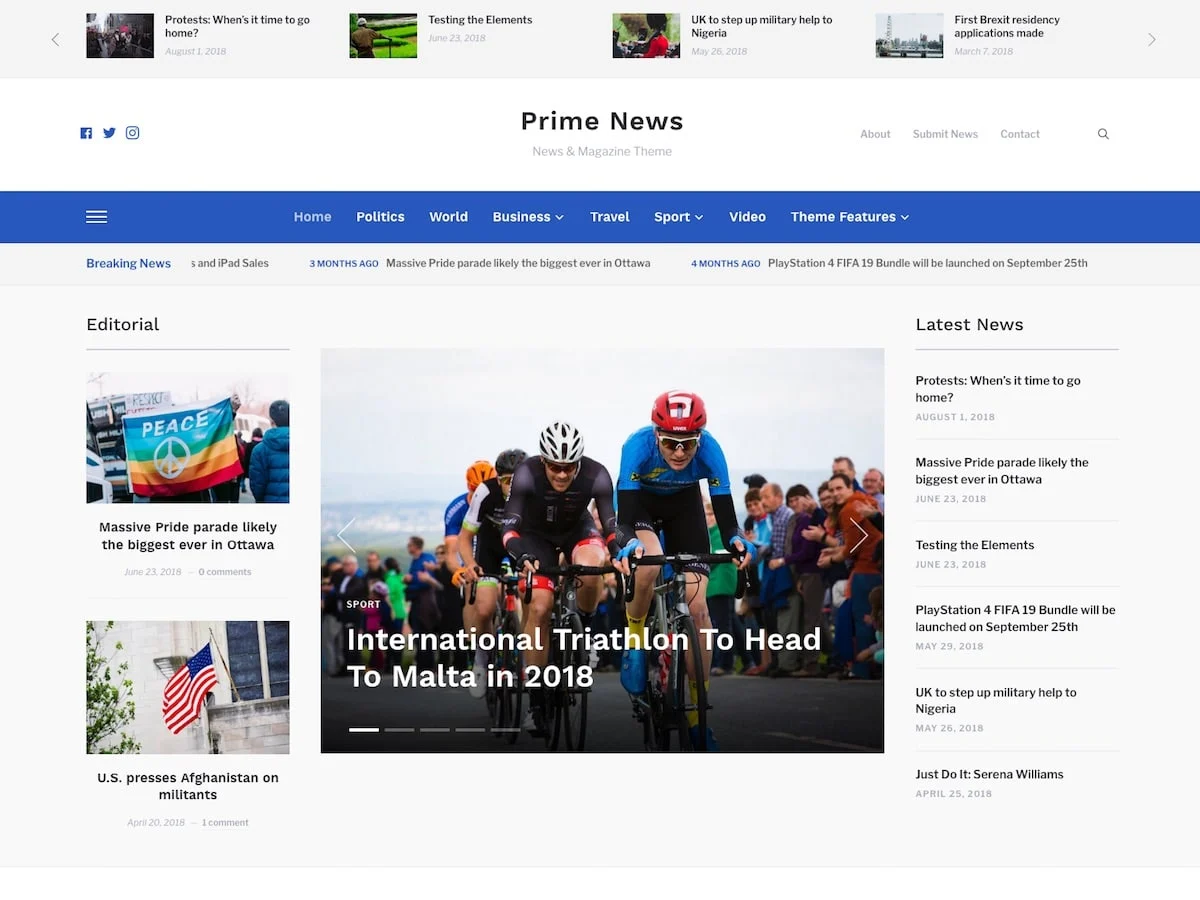Open the Facebook social icon
Screen dimensions: 1200x900
click(x=86, y=133)
